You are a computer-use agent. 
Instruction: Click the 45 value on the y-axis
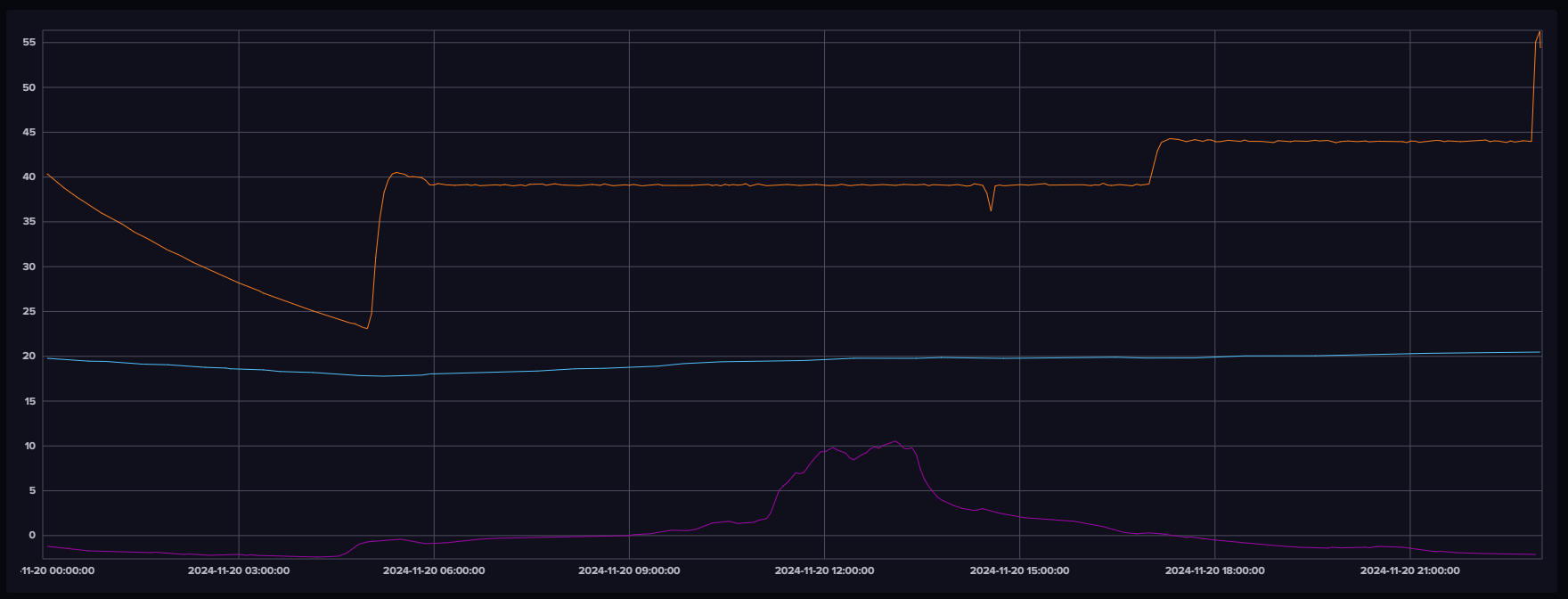coord(29,132)
